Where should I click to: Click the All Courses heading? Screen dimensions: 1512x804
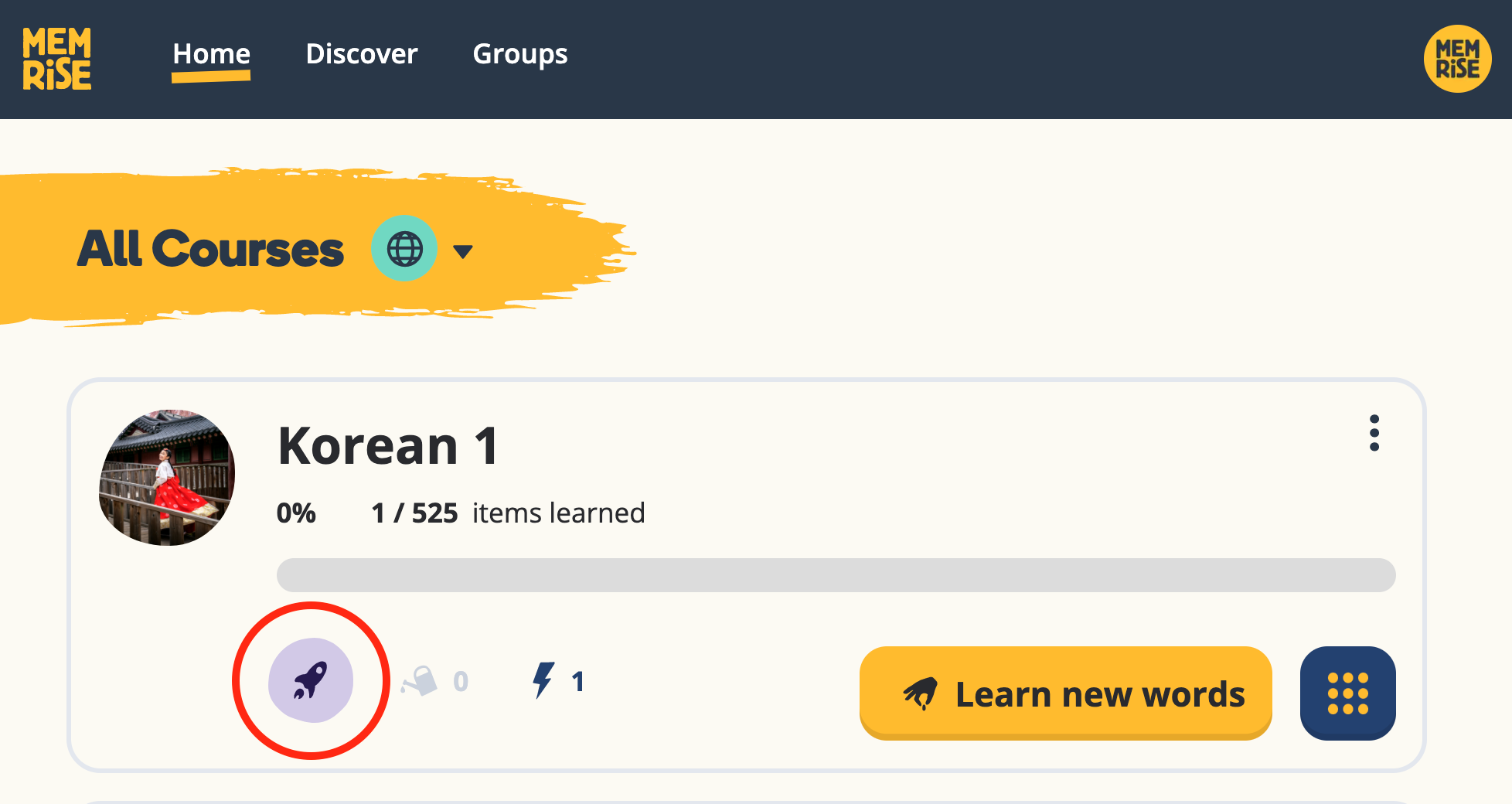pos(210,249)
